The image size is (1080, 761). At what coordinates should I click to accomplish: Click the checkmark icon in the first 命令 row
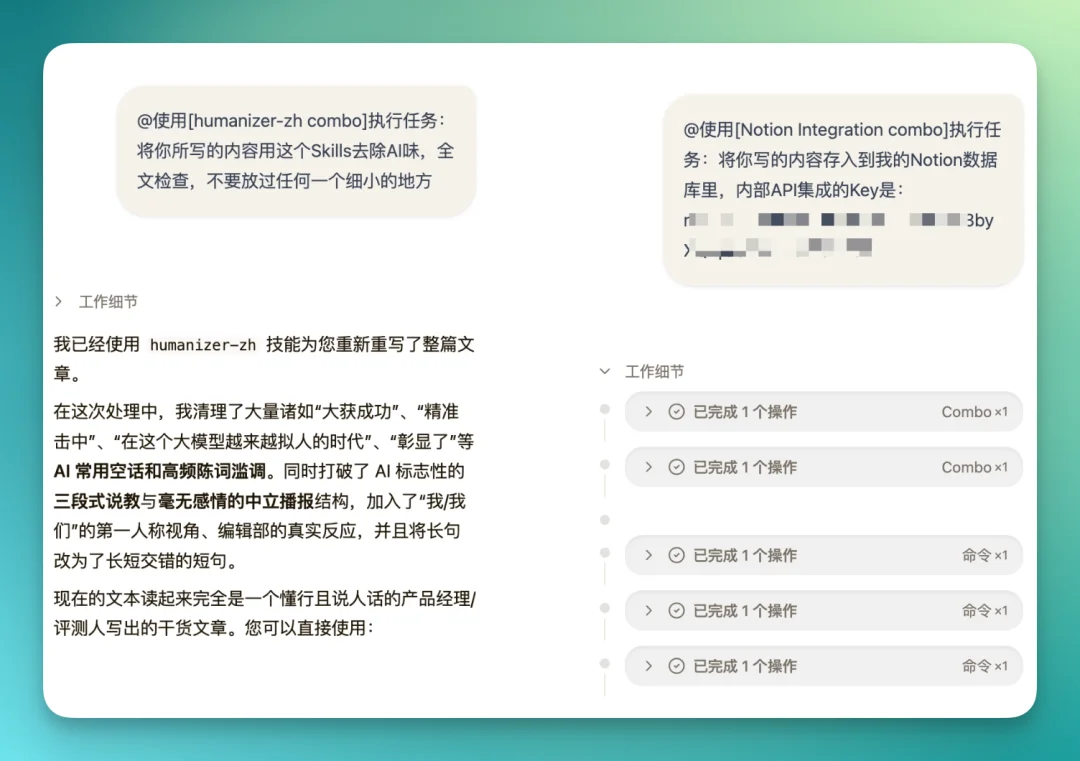pyautogui.click(x=675, y=555)
